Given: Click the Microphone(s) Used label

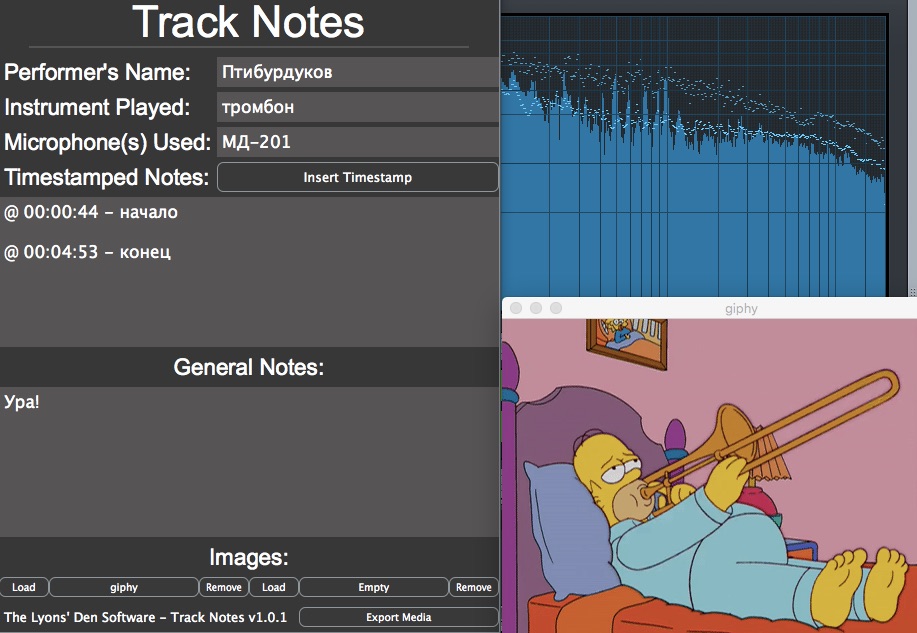Looking at the screenshot, I should 108,142.
